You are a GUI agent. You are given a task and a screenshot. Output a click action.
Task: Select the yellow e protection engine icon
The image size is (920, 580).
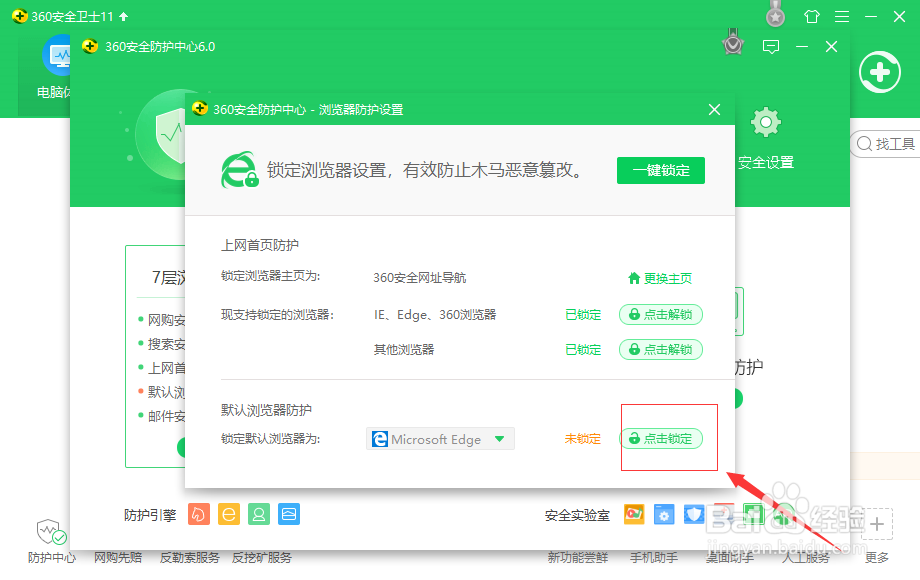pyautogui.click(x=229, y=514)
